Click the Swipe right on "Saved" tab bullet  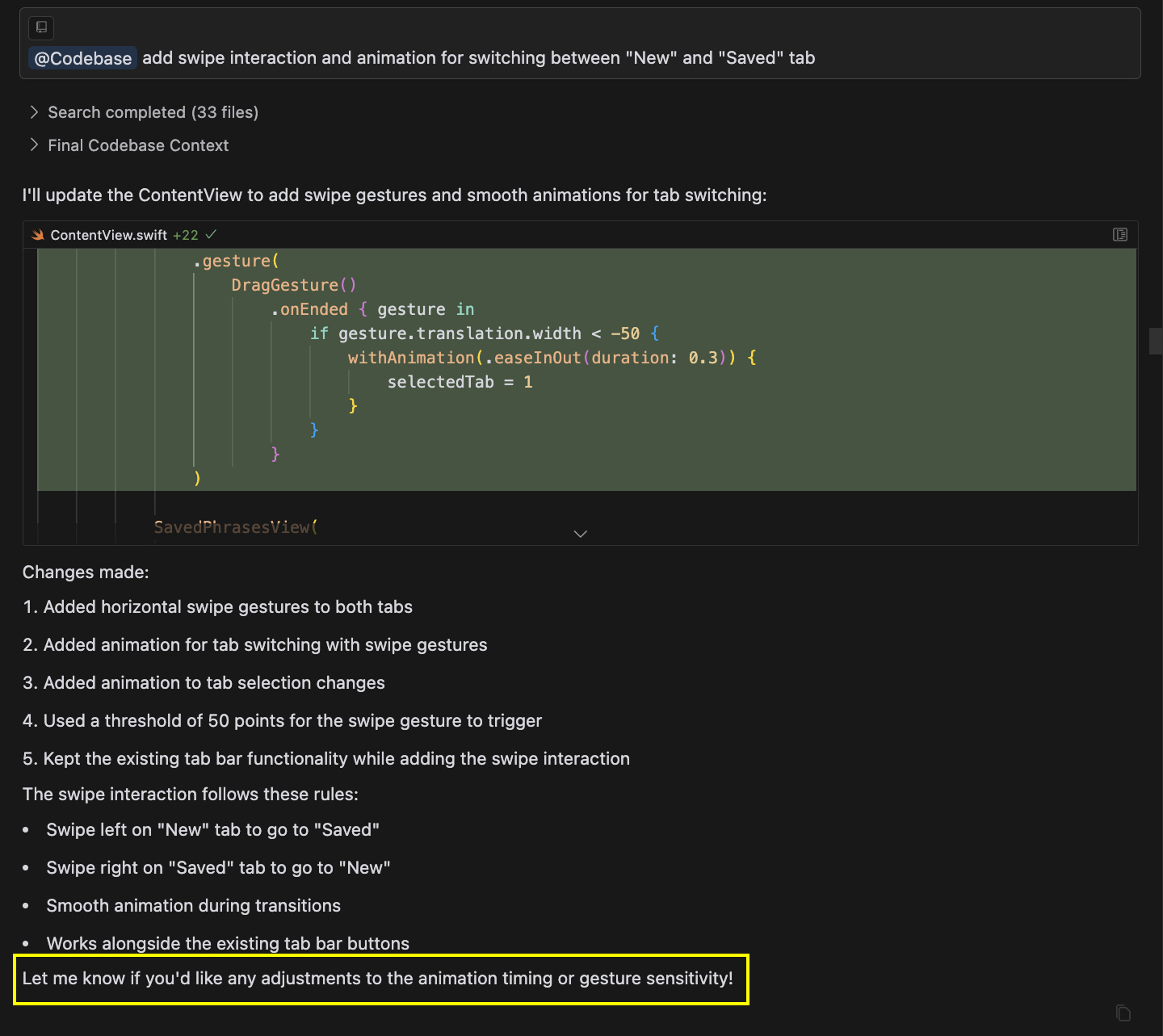[x=218, y=868]
